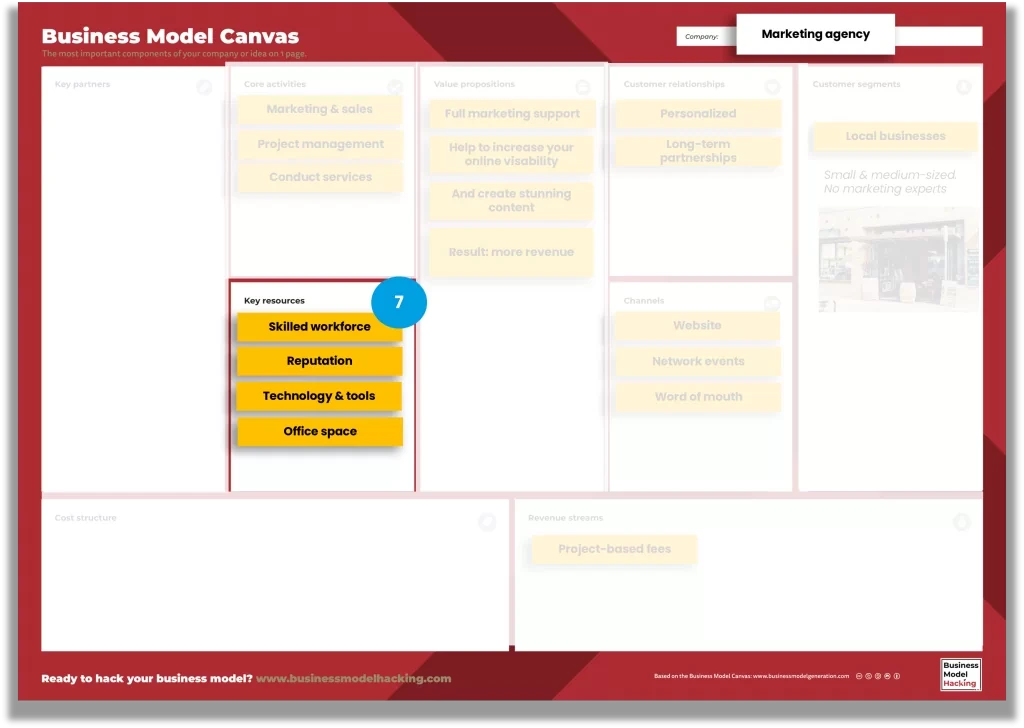The height and width of the screenshot is (728, 1024).
Task: Select the Technology & tools sticky note
Action: pos(319,396)
